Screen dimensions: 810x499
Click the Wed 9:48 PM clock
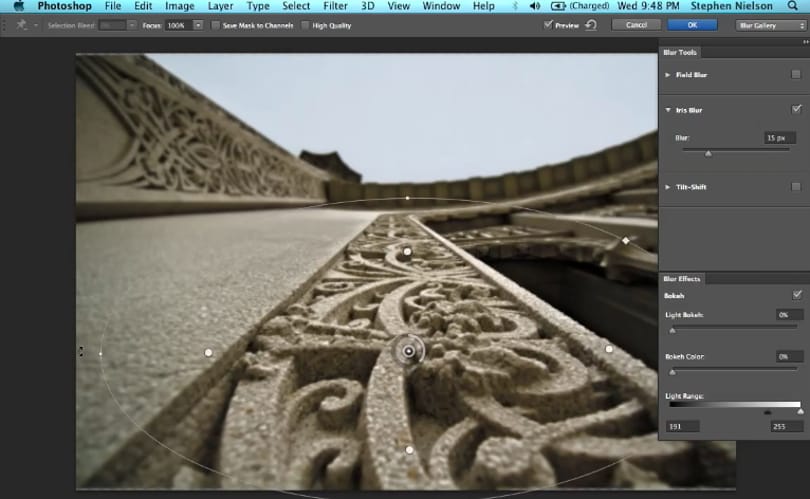[x=648, y=6]
